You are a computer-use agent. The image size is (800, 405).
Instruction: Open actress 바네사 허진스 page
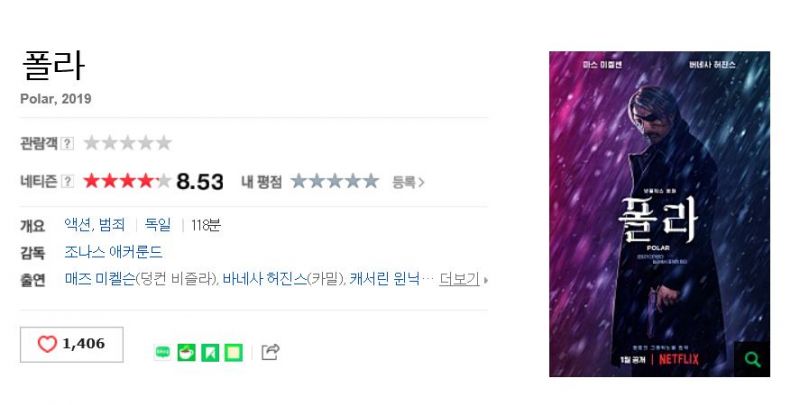pos(265,280)
